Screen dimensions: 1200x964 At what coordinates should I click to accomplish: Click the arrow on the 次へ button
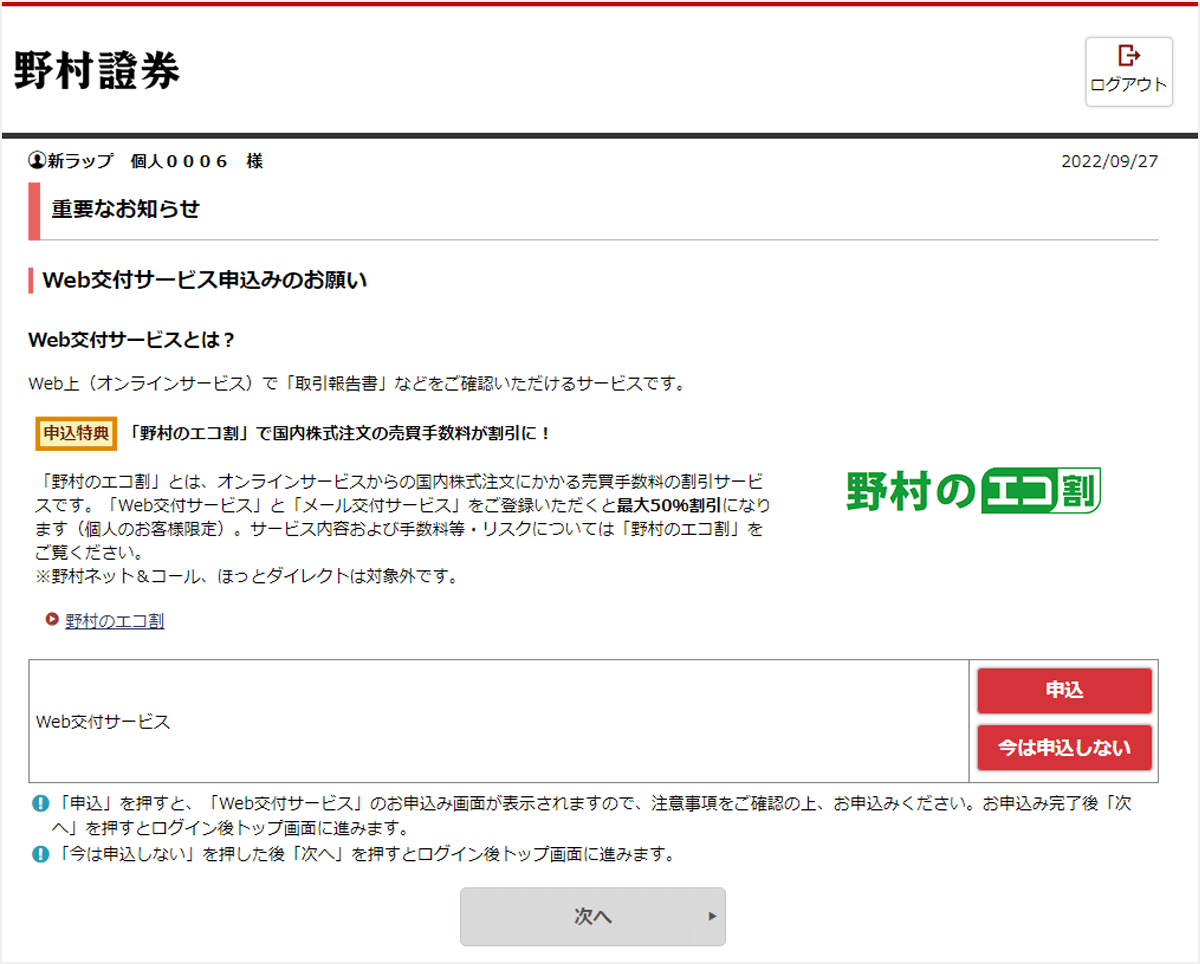(x=713, y=916)
